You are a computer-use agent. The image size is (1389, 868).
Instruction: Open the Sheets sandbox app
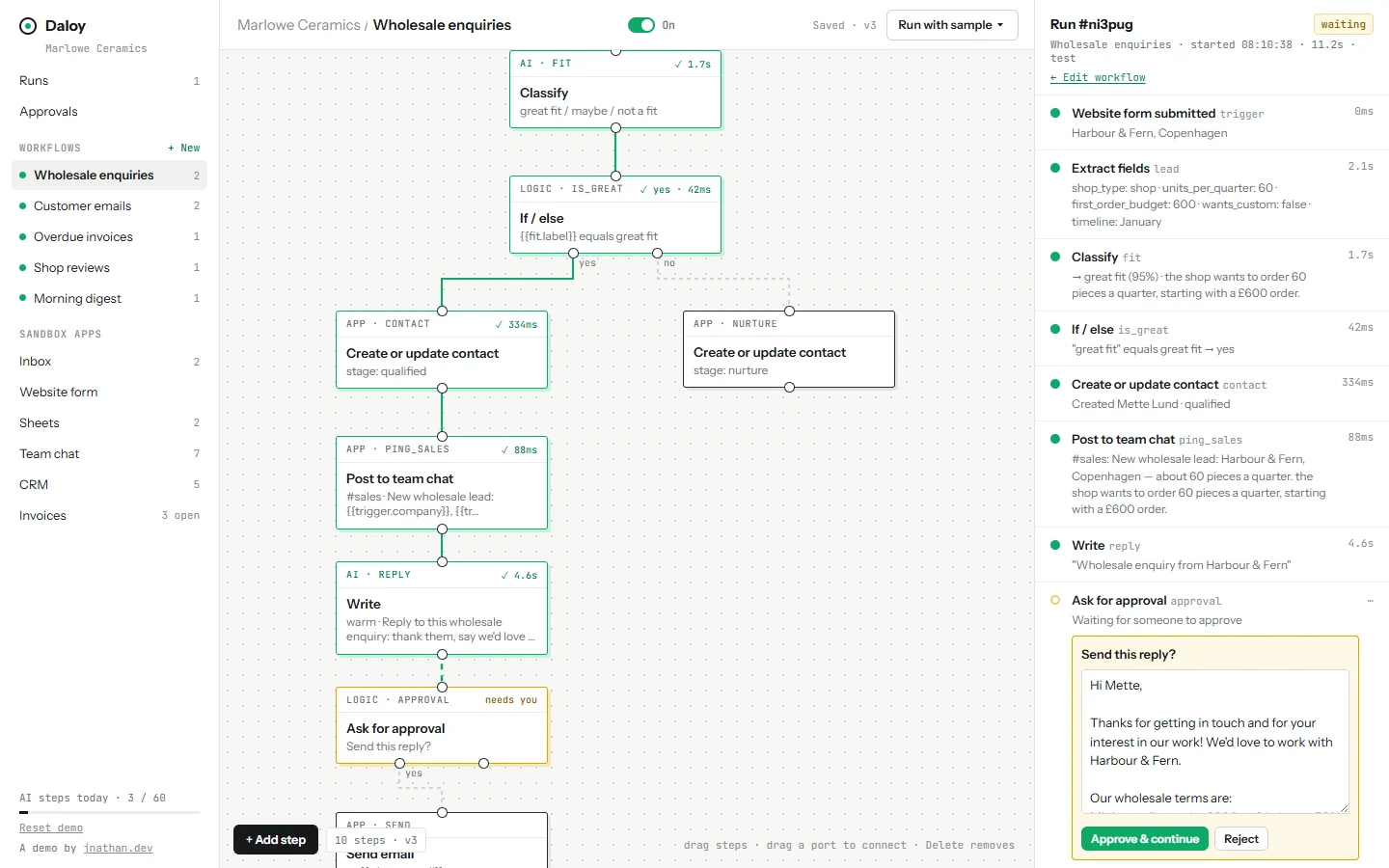point(109,423)
